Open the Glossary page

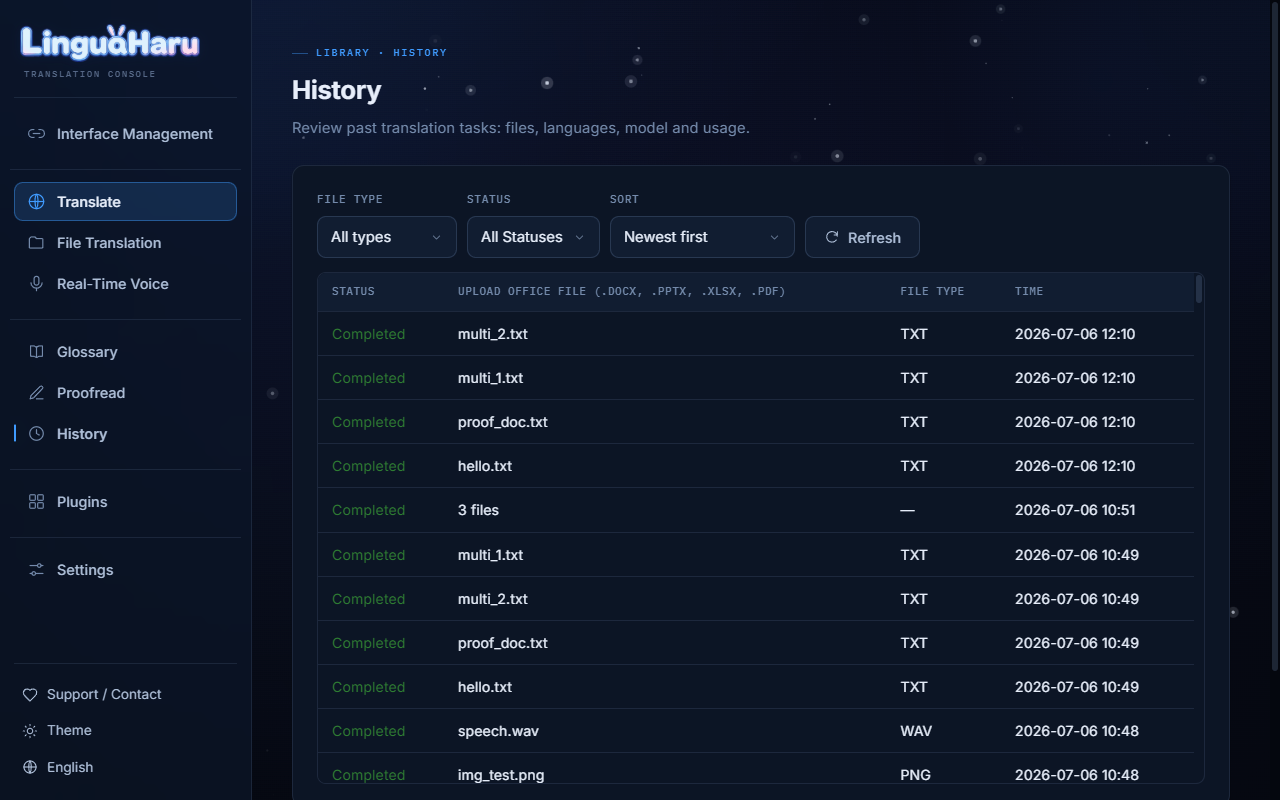125,352
